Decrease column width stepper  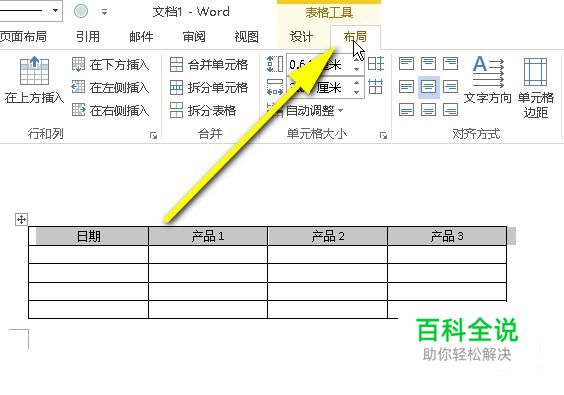(356, 92)
